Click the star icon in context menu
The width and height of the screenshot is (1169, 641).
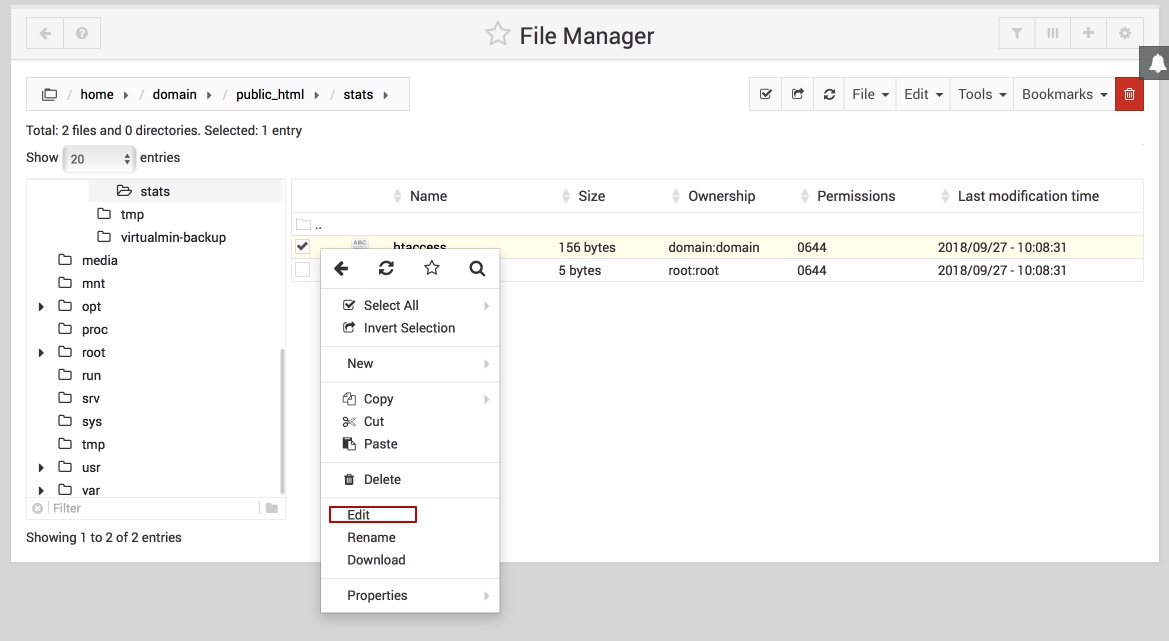431,268
